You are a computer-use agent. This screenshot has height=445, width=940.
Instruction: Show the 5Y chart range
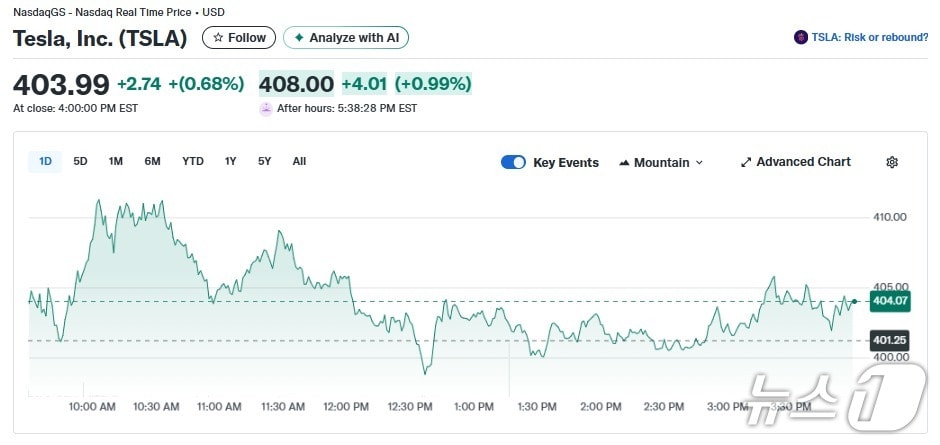point(265,161)
